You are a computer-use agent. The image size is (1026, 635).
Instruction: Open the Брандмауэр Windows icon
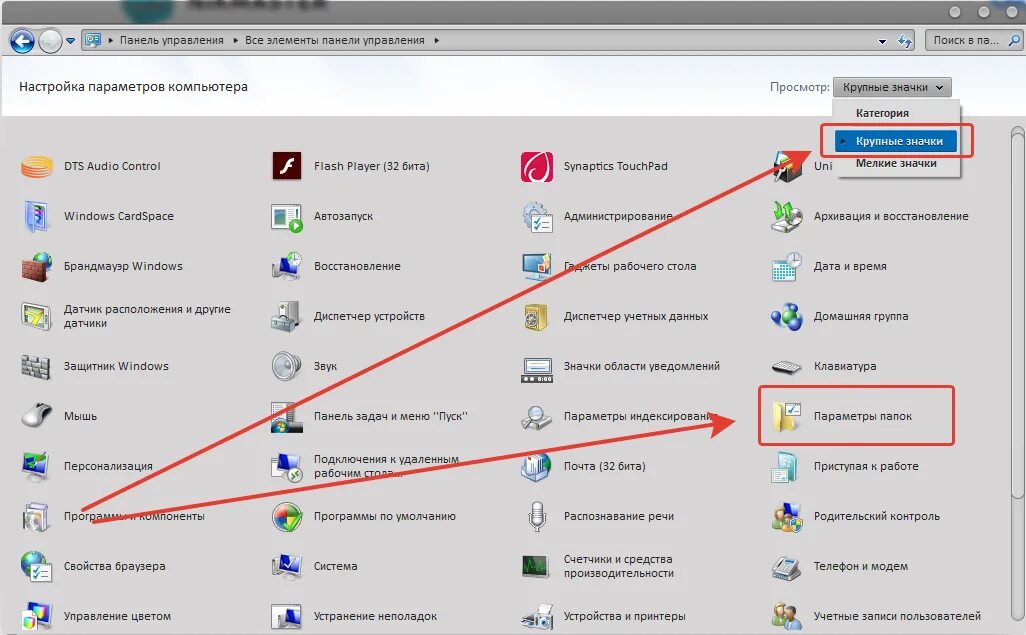[x=37, y=266]
